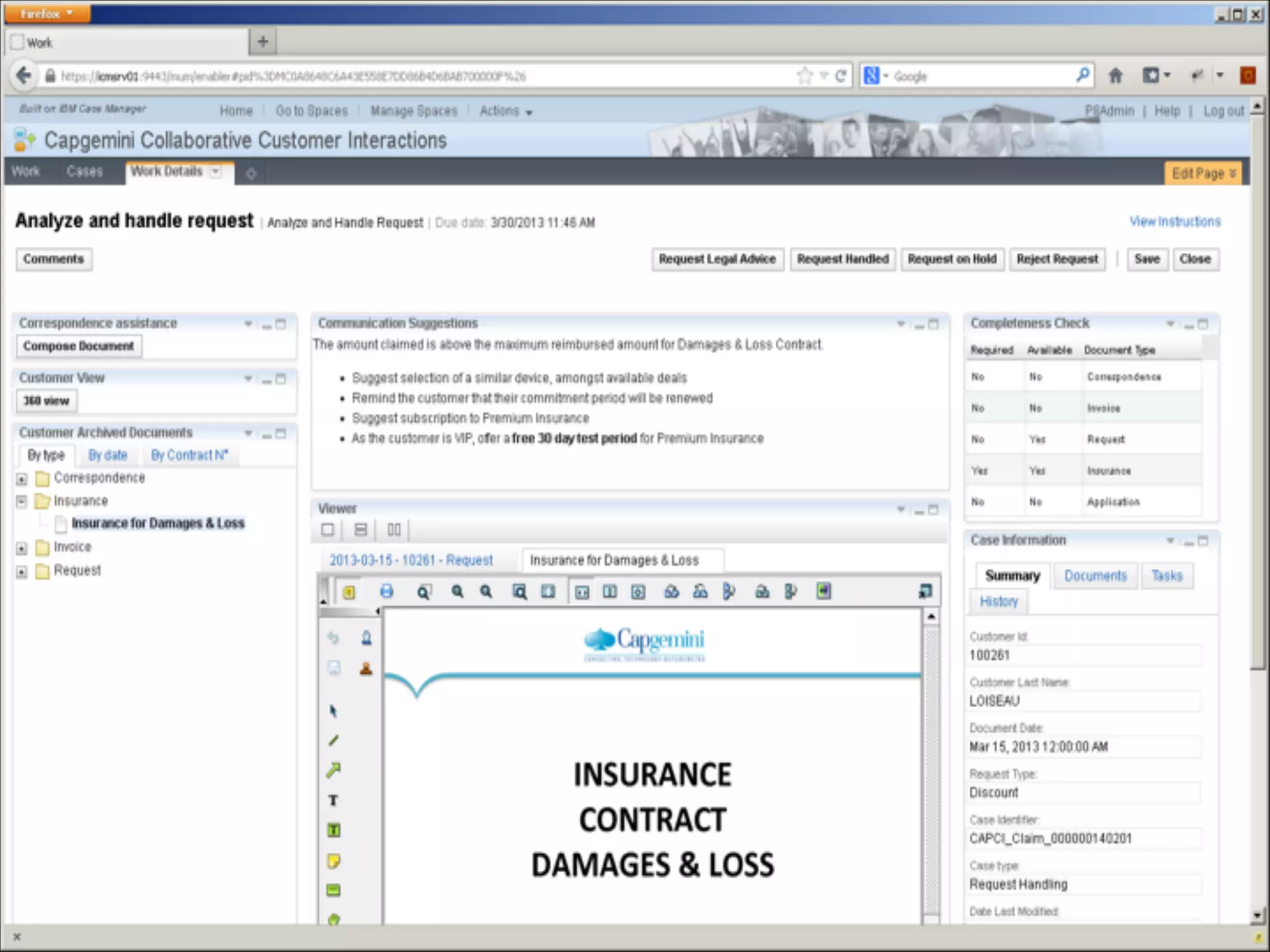Screen dimensions: 1270x952
Task: Click the Request Legal Advice button
Action: pos(717,259)
